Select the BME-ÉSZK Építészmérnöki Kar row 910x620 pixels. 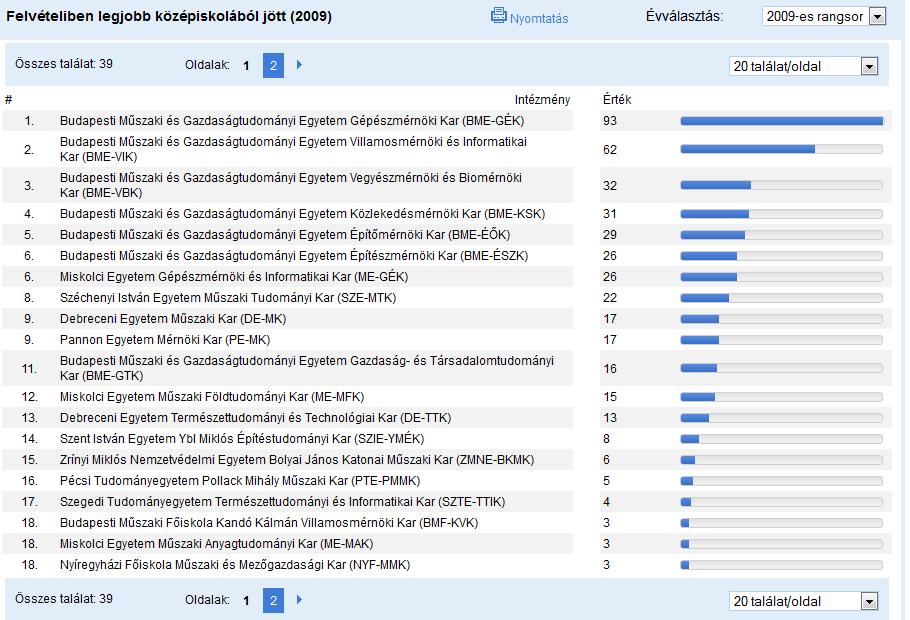click(294, 255)
